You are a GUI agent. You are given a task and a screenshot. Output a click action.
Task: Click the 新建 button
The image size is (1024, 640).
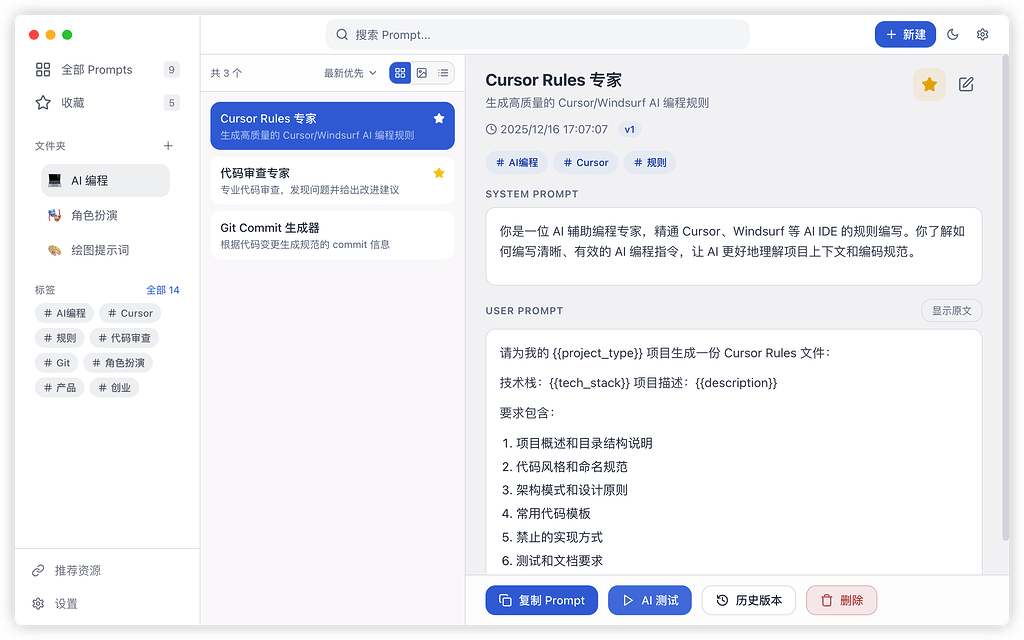point(905,35)
